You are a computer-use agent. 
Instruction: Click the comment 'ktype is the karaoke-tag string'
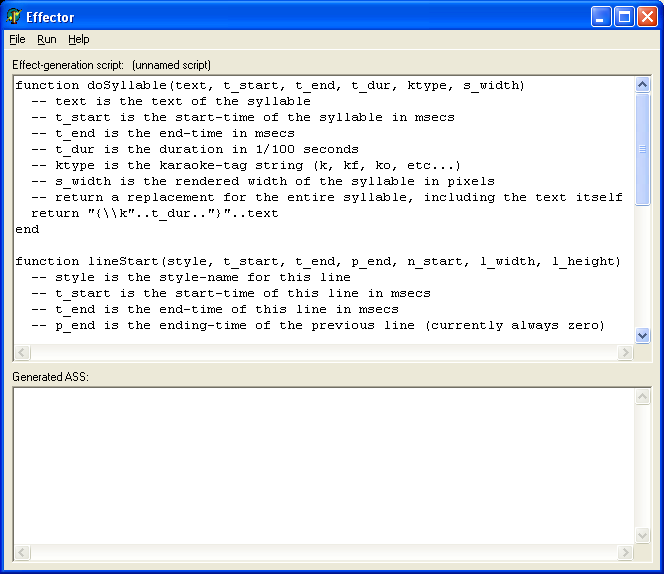coord(246,166)
